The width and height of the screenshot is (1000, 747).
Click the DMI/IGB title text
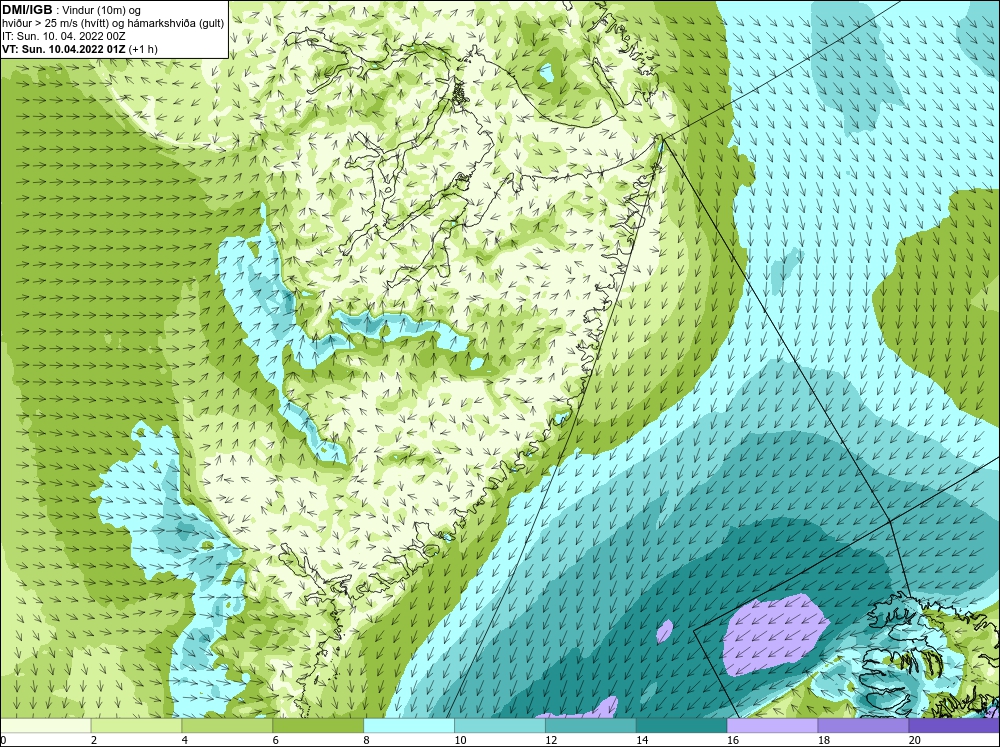point(27,10)
